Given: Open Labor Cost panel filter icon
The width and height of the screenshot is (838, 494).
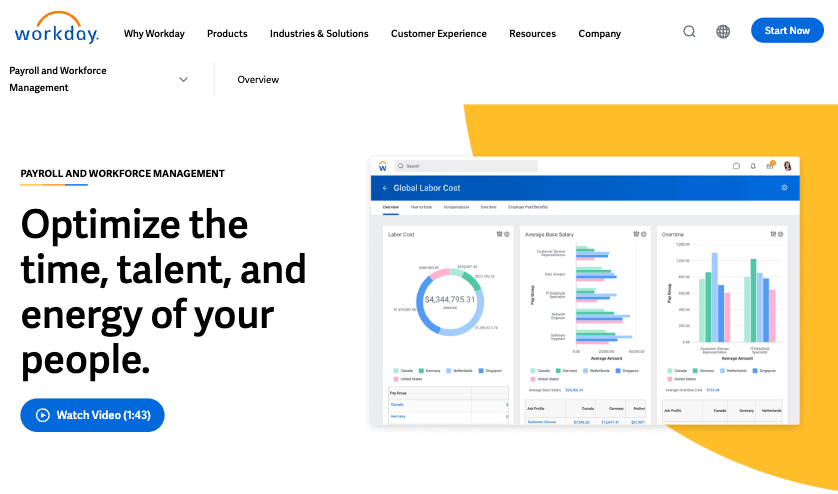Looking at the screenshot, I should [x=499, y=234].
